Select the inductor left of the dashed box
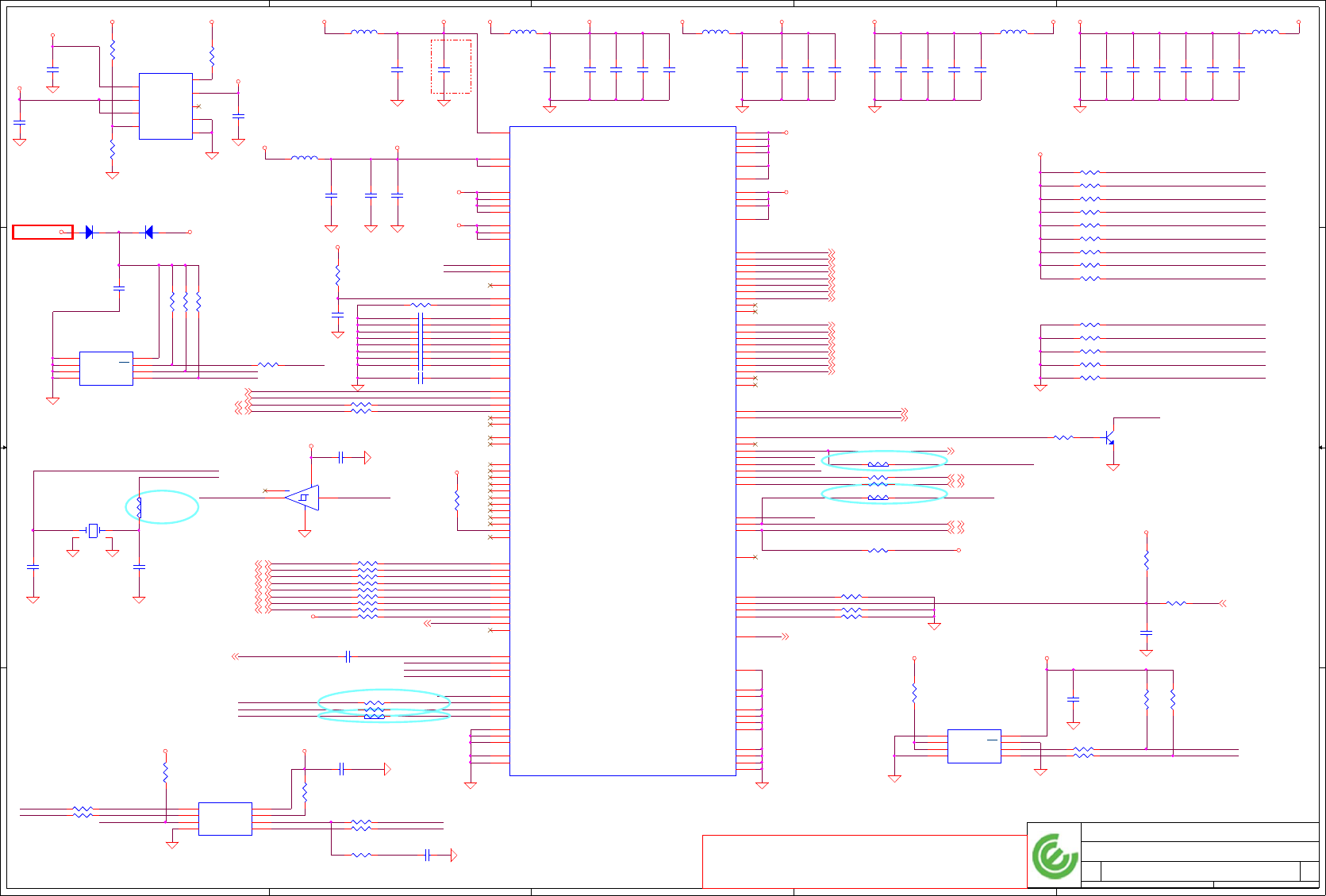Screen dimensions: 1326x896 point(364,33)
